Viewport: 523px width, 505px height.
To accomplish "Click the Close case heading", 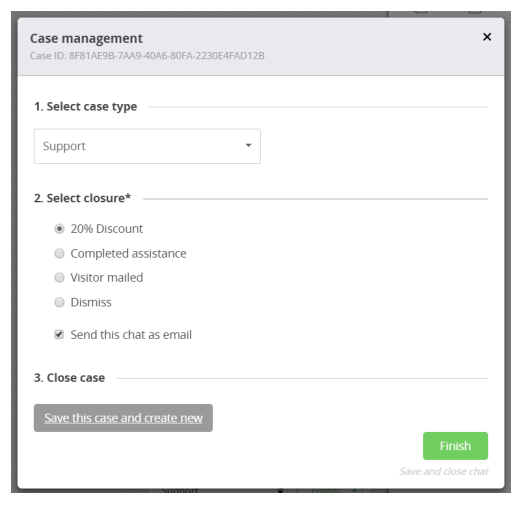I will 69,378.
